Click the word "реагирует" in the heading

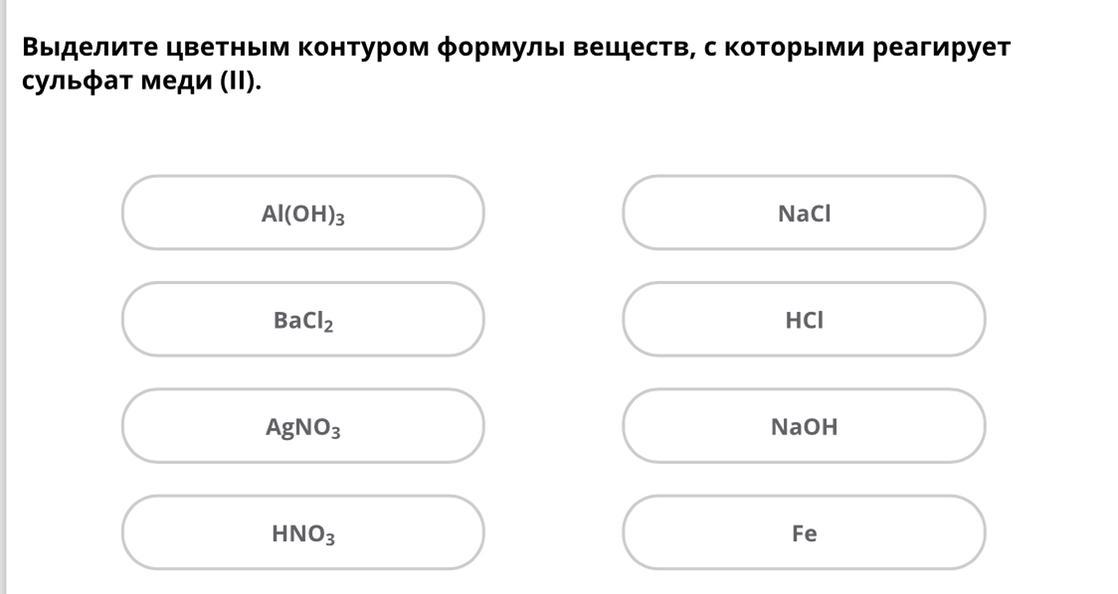941,48
